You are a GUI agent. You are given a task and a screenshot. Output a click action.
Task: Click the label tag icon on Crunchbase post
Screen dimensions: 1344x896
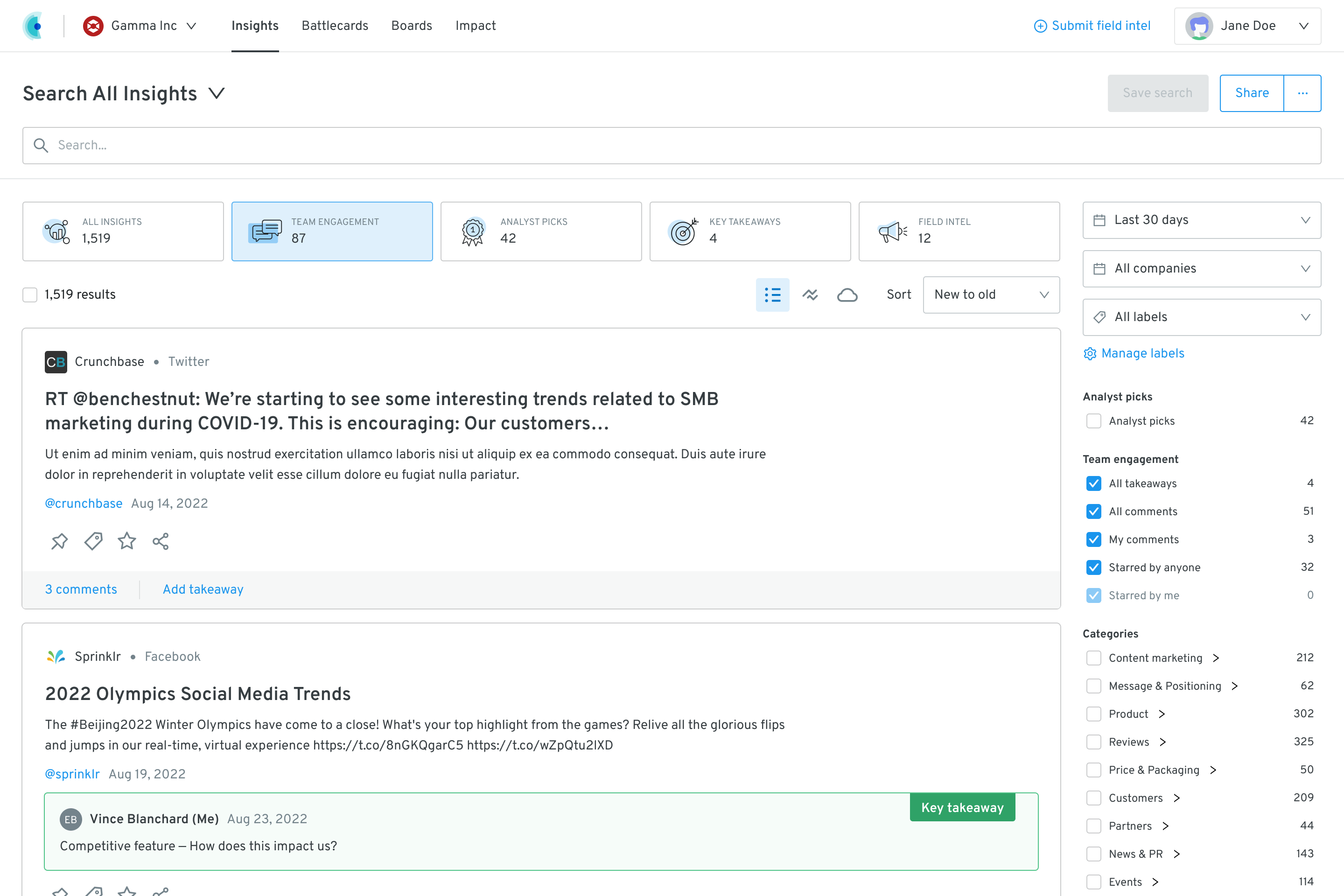(x=93, y=540)
